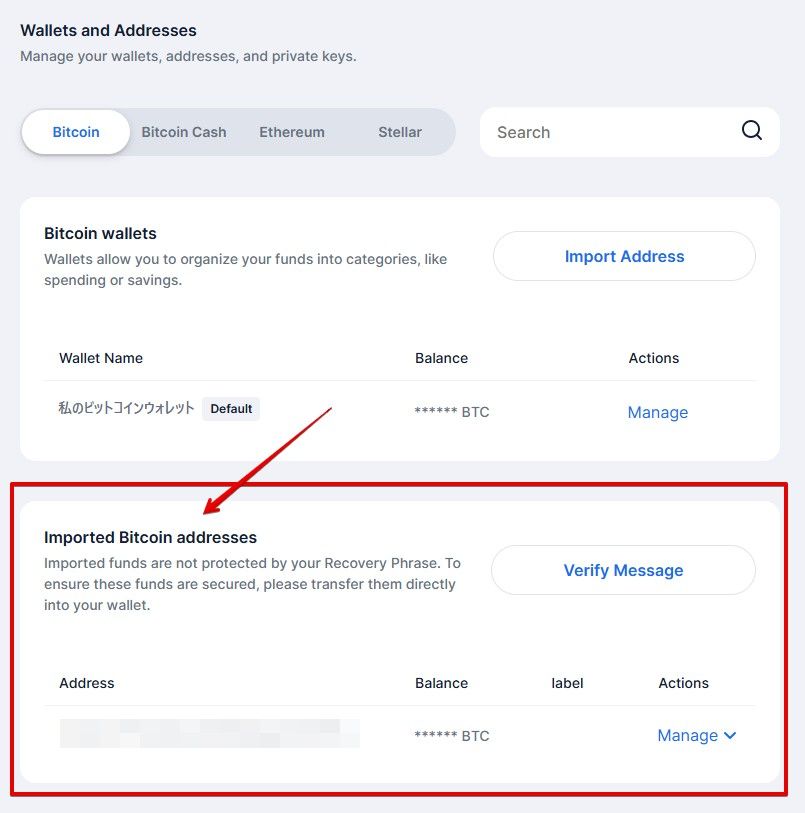Go to the Stellar tab
The height and width of the screenshot is (813, 805).
pyautogui.click(x=400, y=132)
